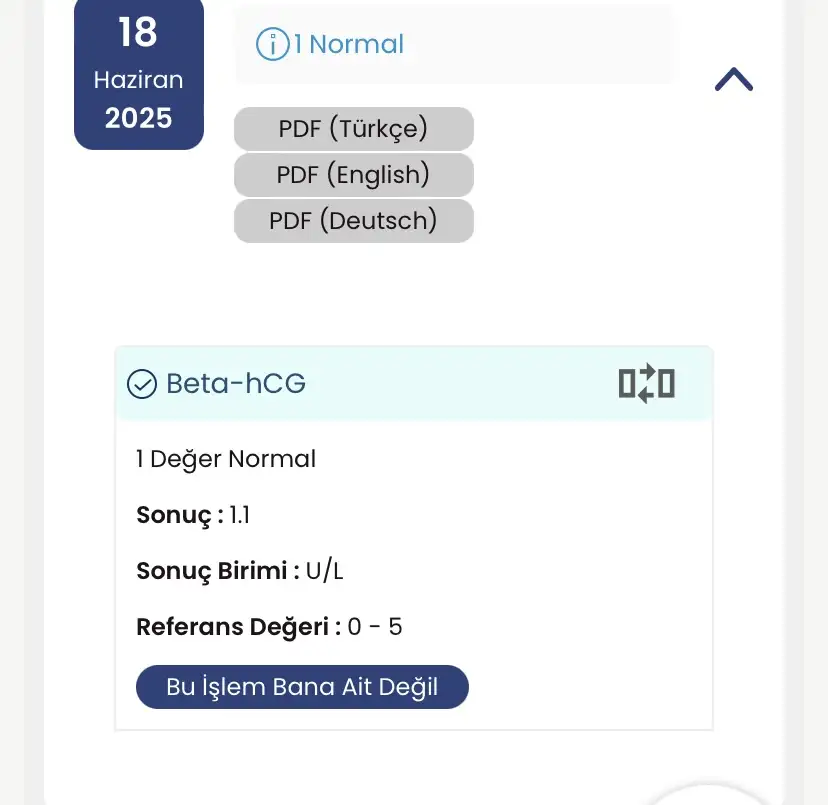Select the Beta-hCG test title
This screenshot has height=805, width=828.
pyautogui.click(x=236, y=383)
